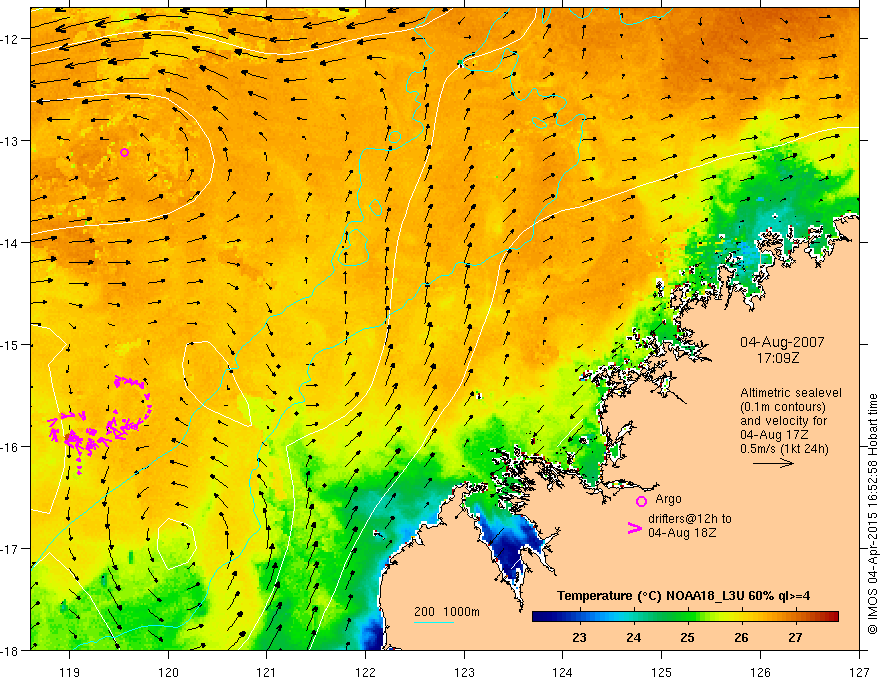Screen dimensions: 880x680
Task: Click the longitude axis label 123
Action: 464,672
